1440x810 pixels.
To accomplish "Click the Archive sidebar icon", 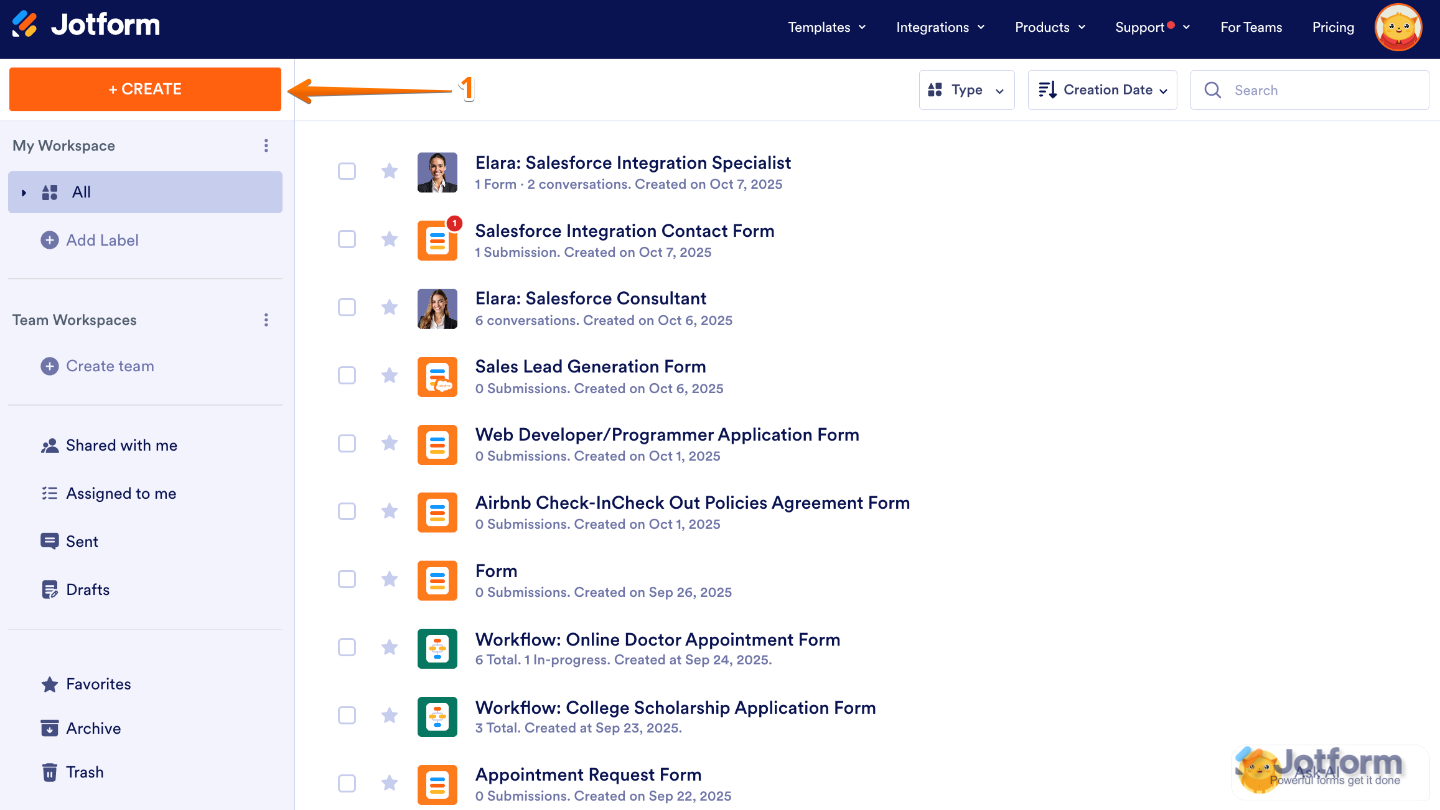I will [x=49, y=728].
